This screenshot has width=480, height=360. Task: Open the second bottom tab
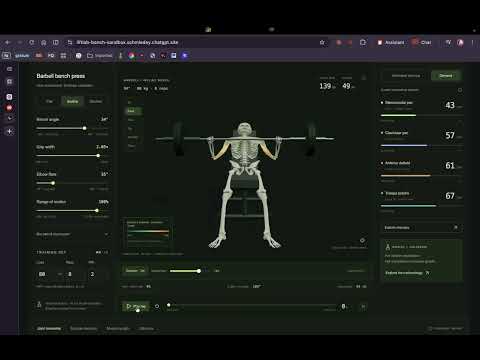83,329
